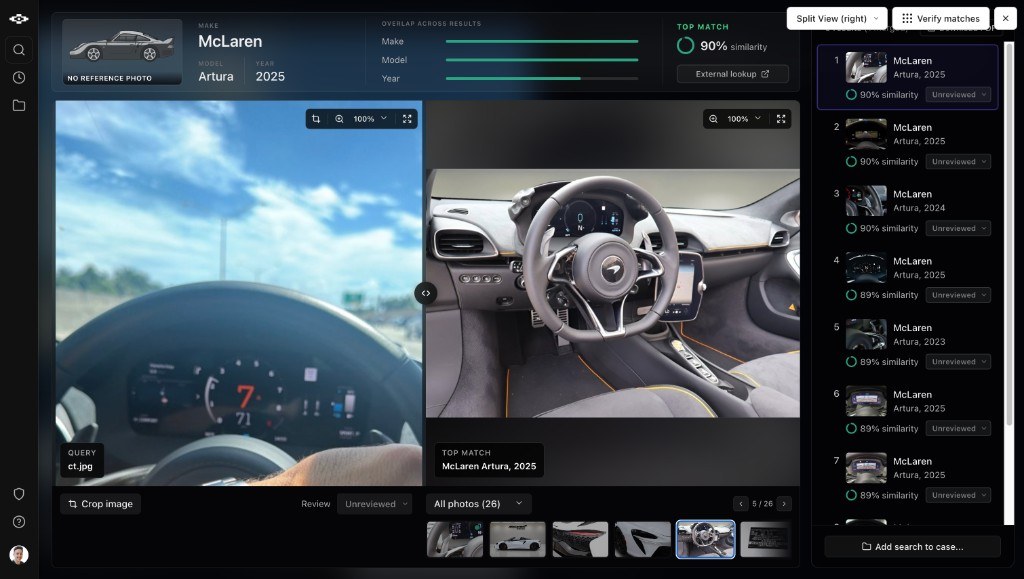Open the help question mark icon
The width and height of the screenshot is (1024, 579).
tap(19, 522)
